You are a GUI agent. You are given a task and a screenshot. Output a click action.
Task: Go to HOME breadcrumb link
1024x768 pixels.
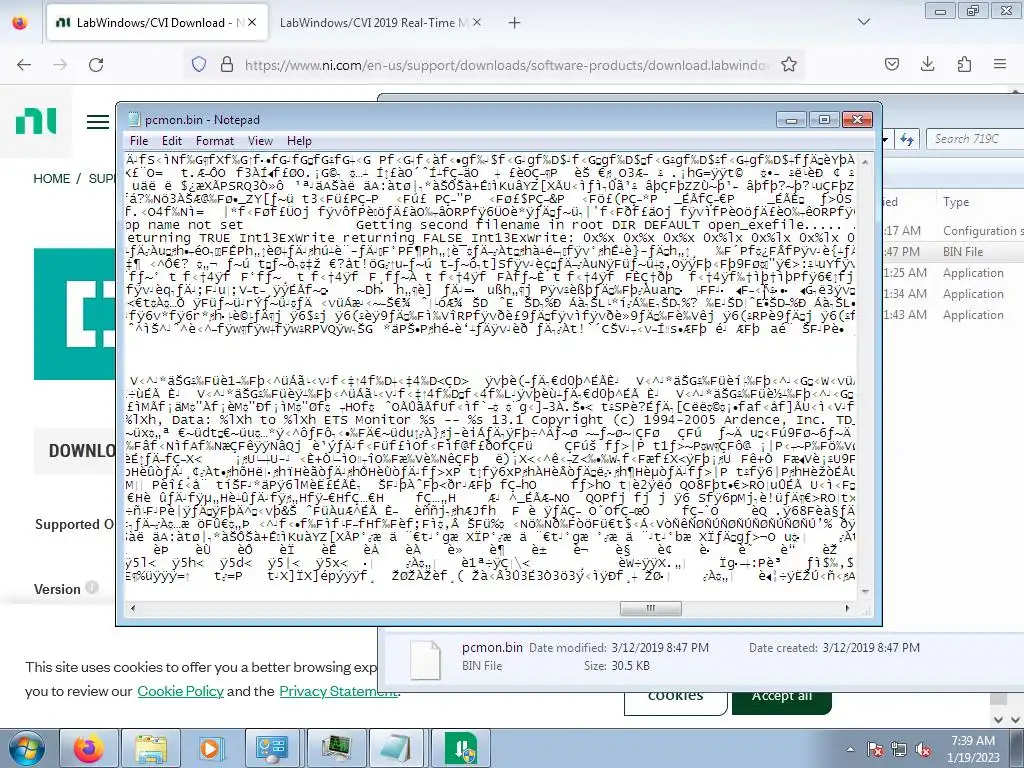click(52, 178)
